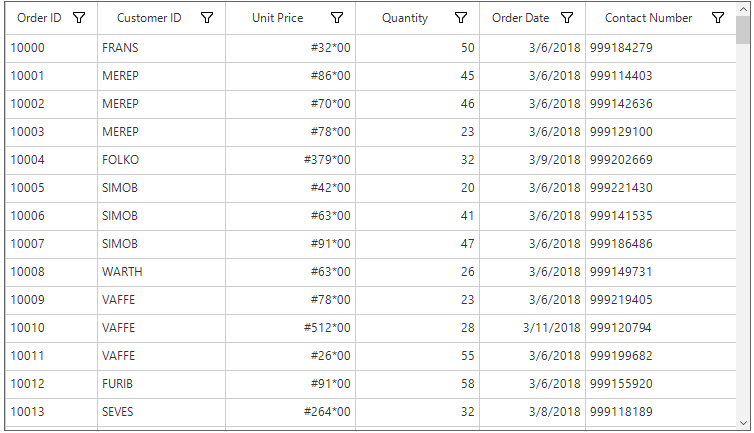Sort by the Order ID header
Viewport: 754px width, 433px height.
point(39,18)
